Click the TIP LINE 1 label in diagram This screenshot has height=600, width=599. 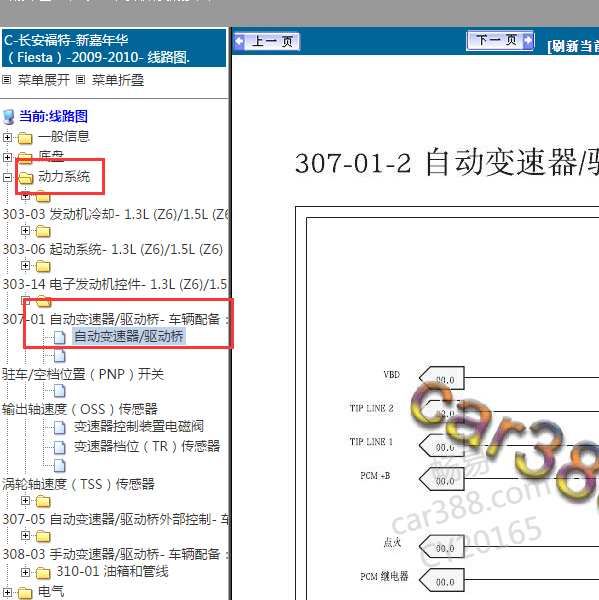[x=371, y=442]
